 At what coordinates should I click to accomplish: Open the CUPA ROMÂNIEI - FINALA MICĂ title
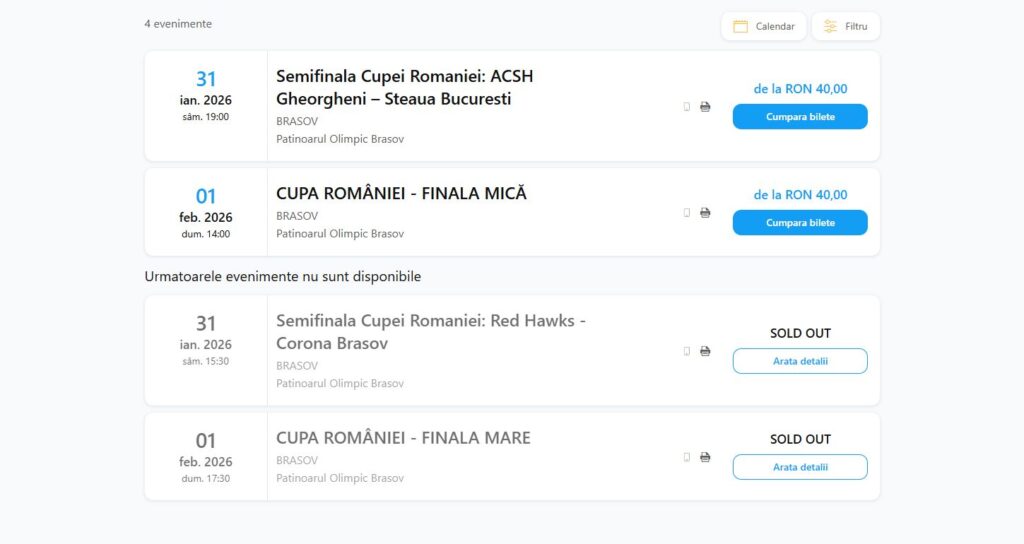(x=401, y=193)
